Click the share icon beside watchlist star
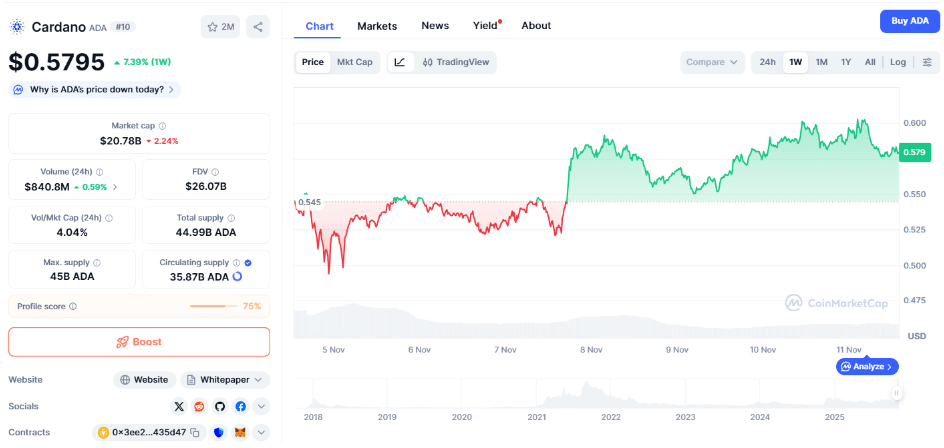944x448 pixels. point(257,27)
